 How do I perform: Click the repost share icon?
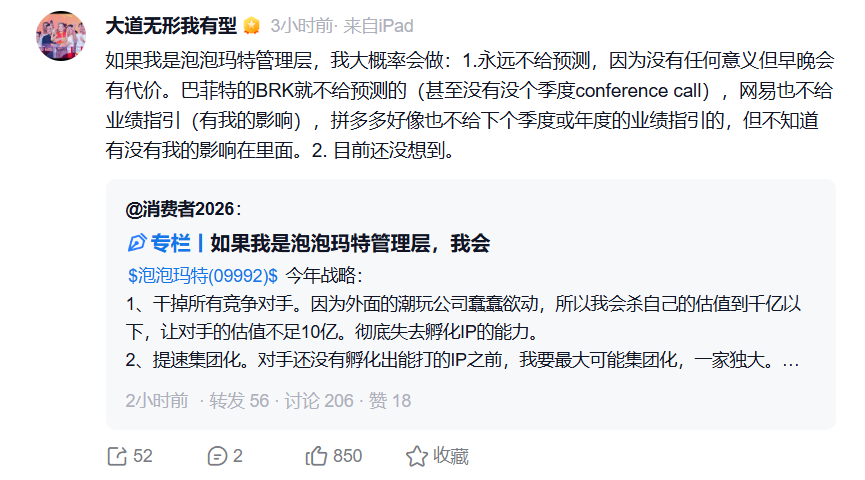116,456
